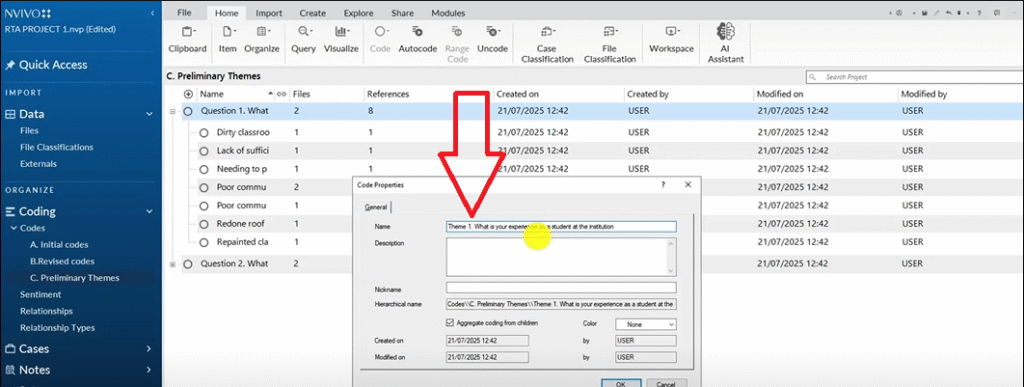1024x387 pixels.
Task: Collapse the Codes tree node
Action: [14, 228]
